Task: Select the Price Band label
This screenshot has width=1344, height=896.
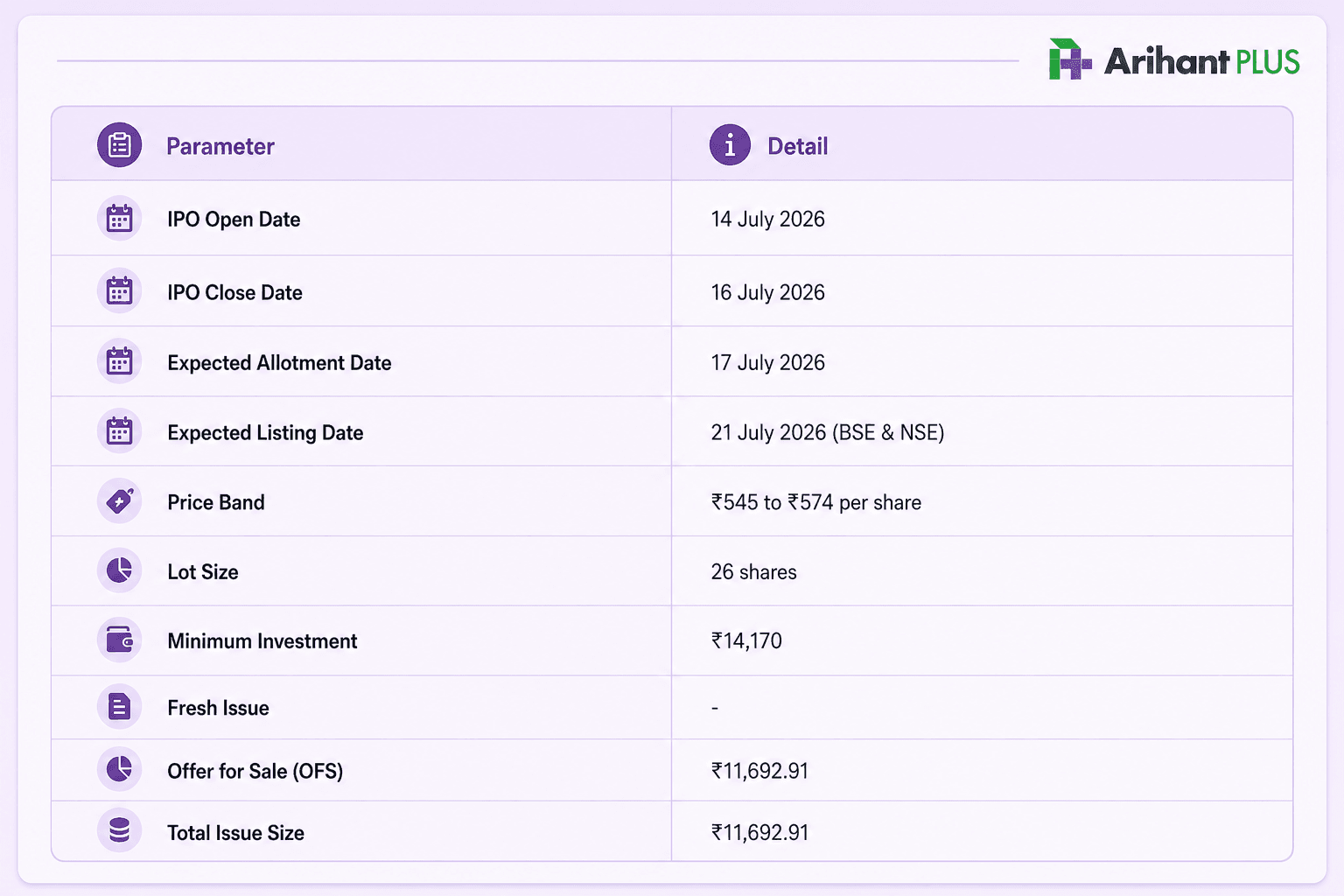Action: pyautogui.click(x=216, y=502)
